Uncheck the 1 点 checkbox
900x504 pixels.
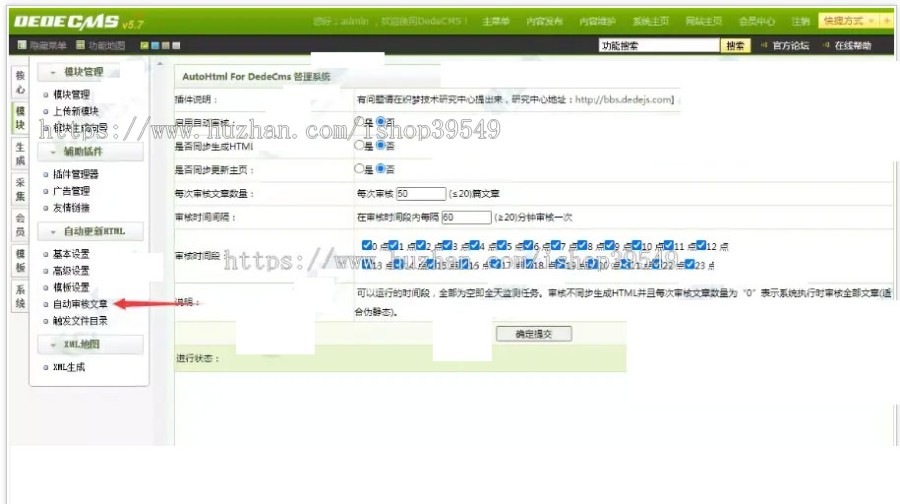[x=393, y=245]
